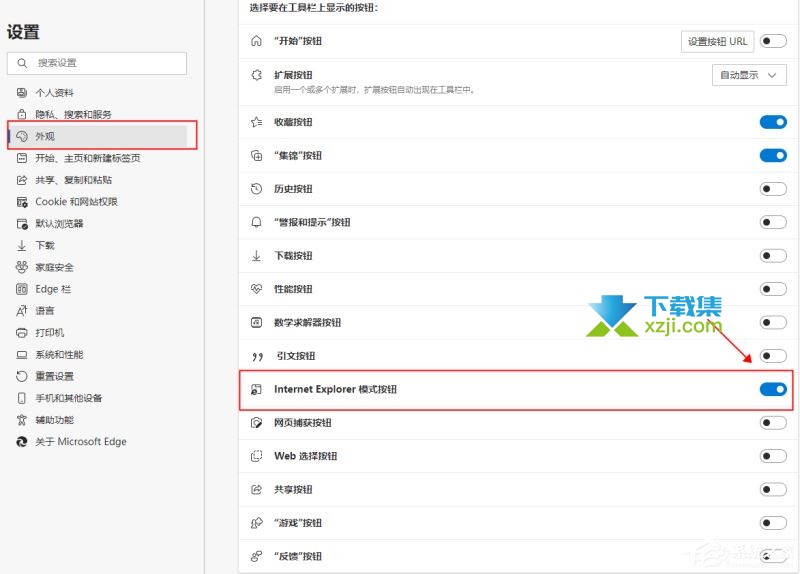800x574 pixels.
Task: Turn off Internet Explorer mode button toggle
Action: (773, 389)
